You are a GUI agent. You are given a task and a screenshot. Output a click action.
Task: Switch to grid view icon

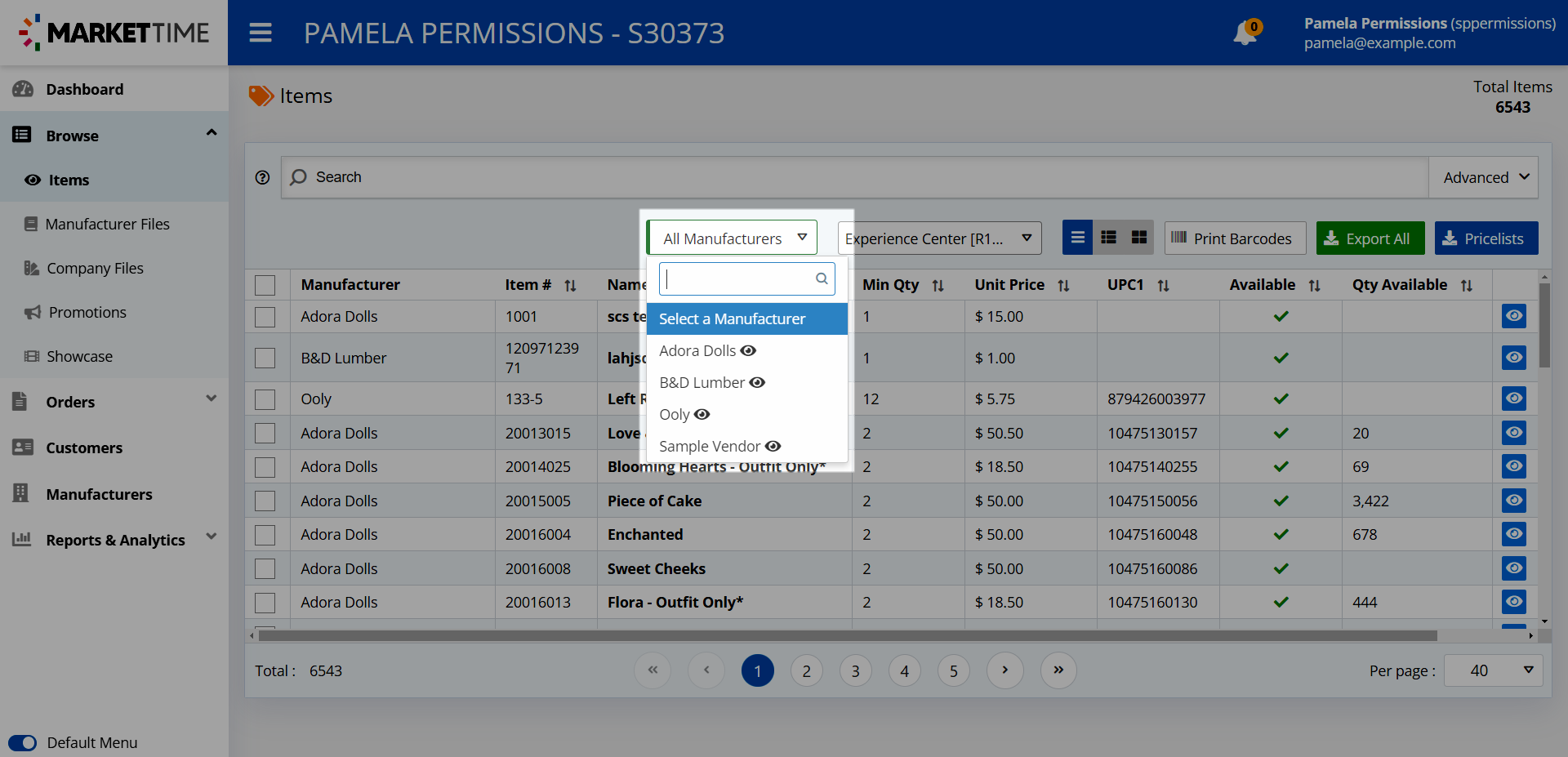click(x=1138, y=238)
